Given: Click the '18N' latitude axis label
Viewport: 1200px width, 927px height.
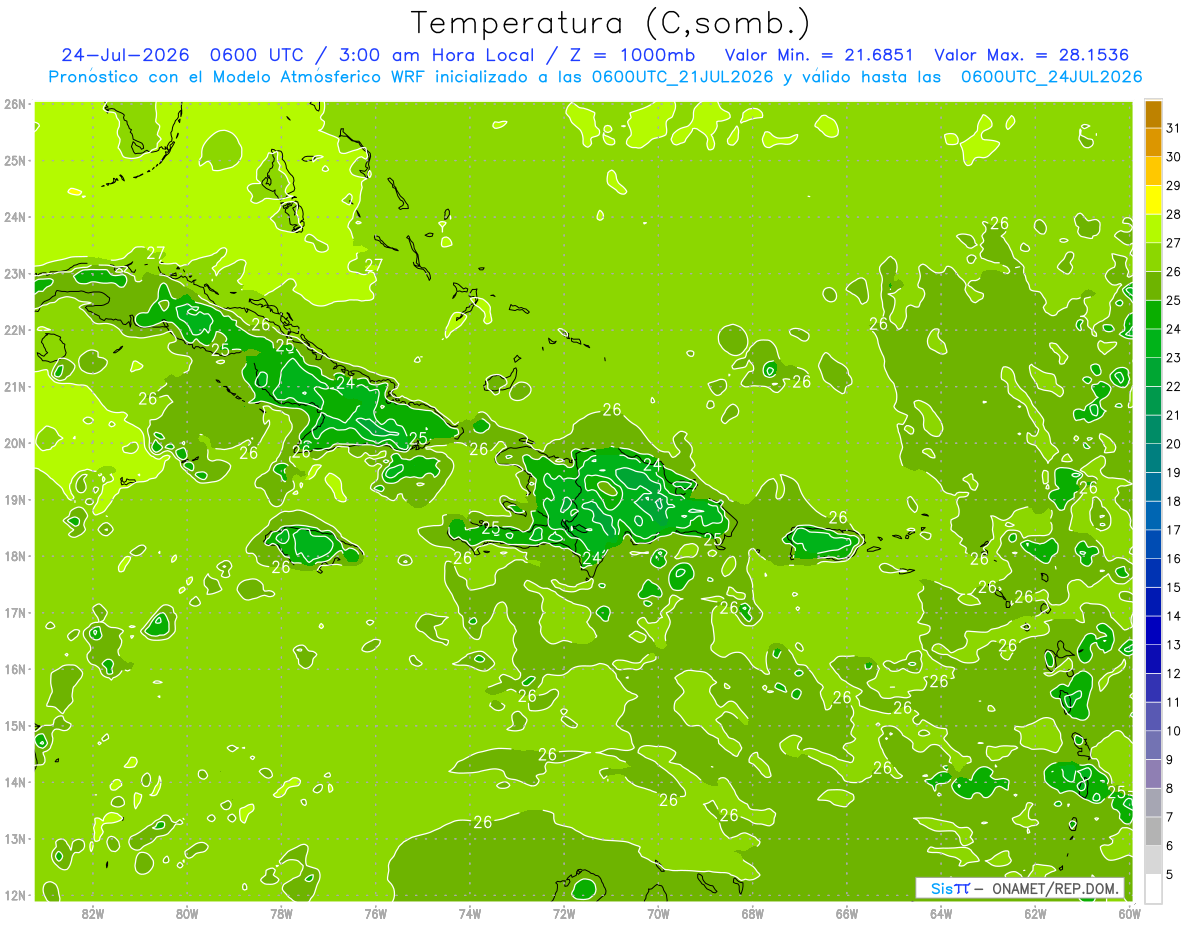Looking at the screenshot, I should click(14, 556).
